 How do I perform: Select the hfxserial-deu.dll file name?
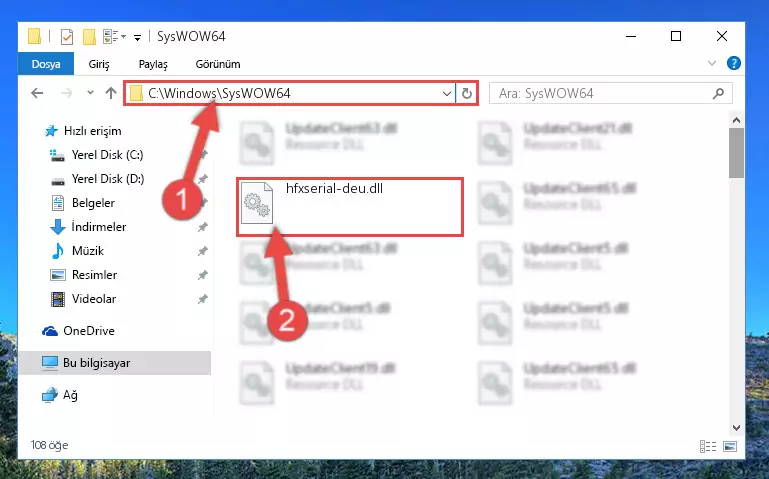[334, 189]
